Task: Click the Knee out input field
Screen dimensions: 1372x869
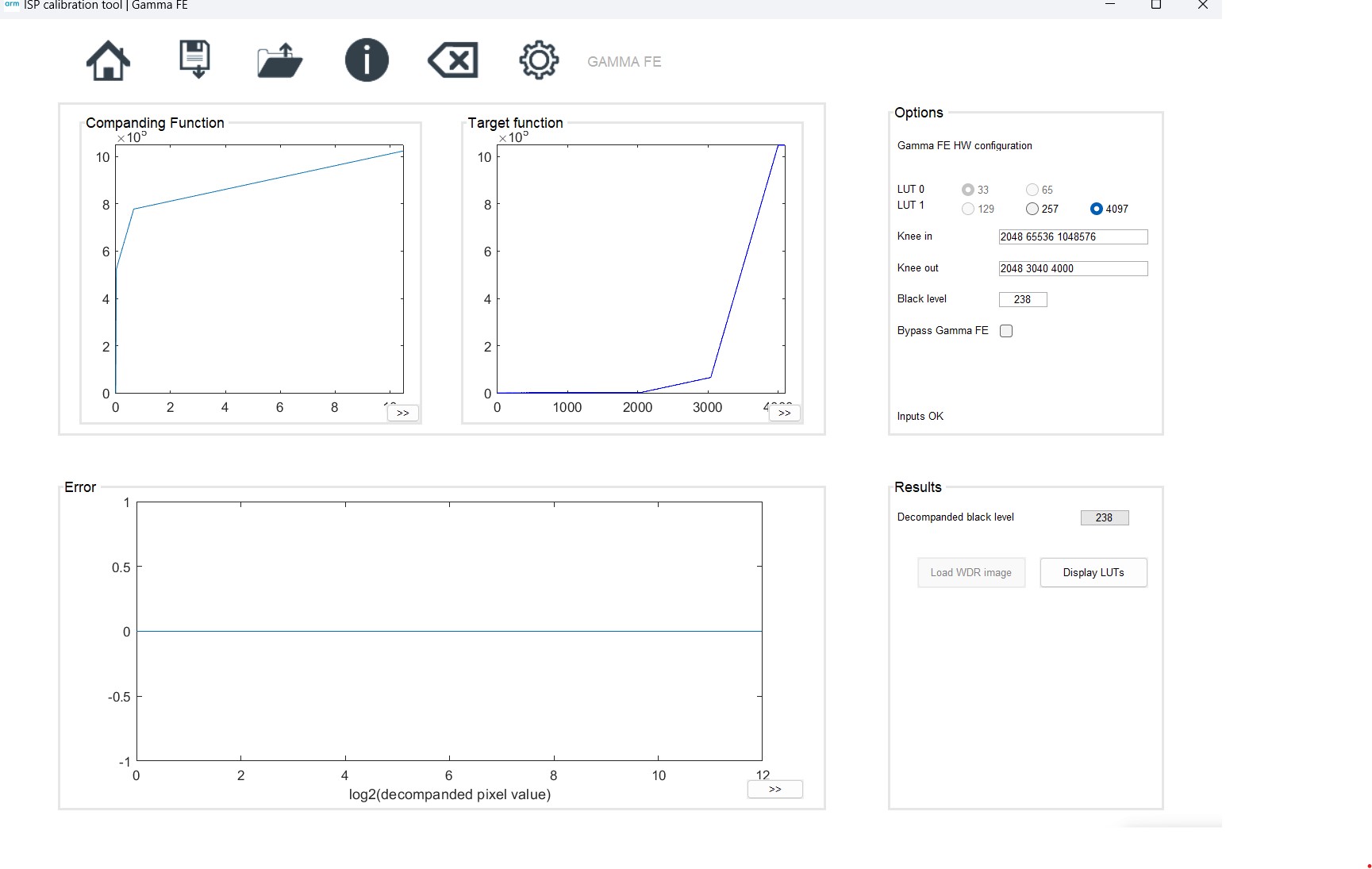Action: pos(1073,268)
